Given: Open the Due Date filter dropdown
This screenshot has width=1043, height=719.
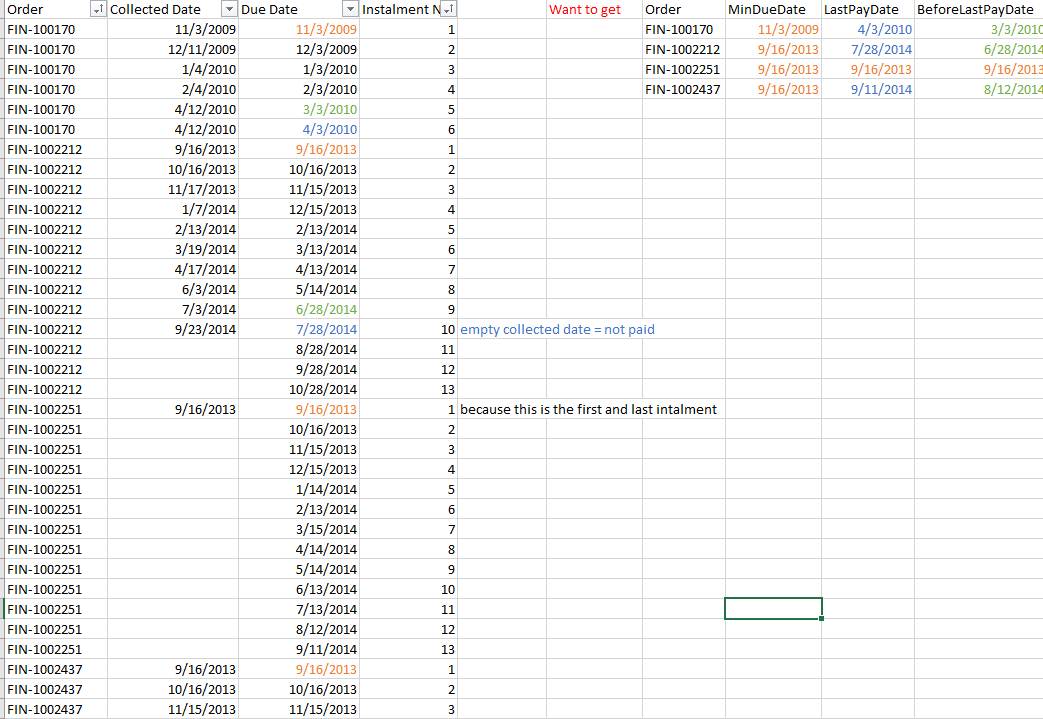Looking at the screenshot, I should click(350, 9).
